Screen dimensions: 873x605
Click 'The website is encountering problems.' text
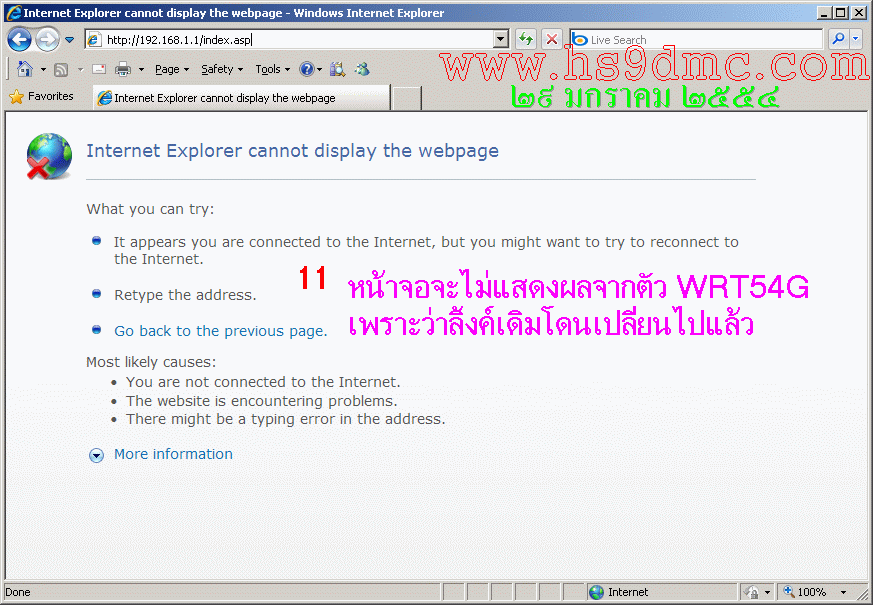coord(262,401)
